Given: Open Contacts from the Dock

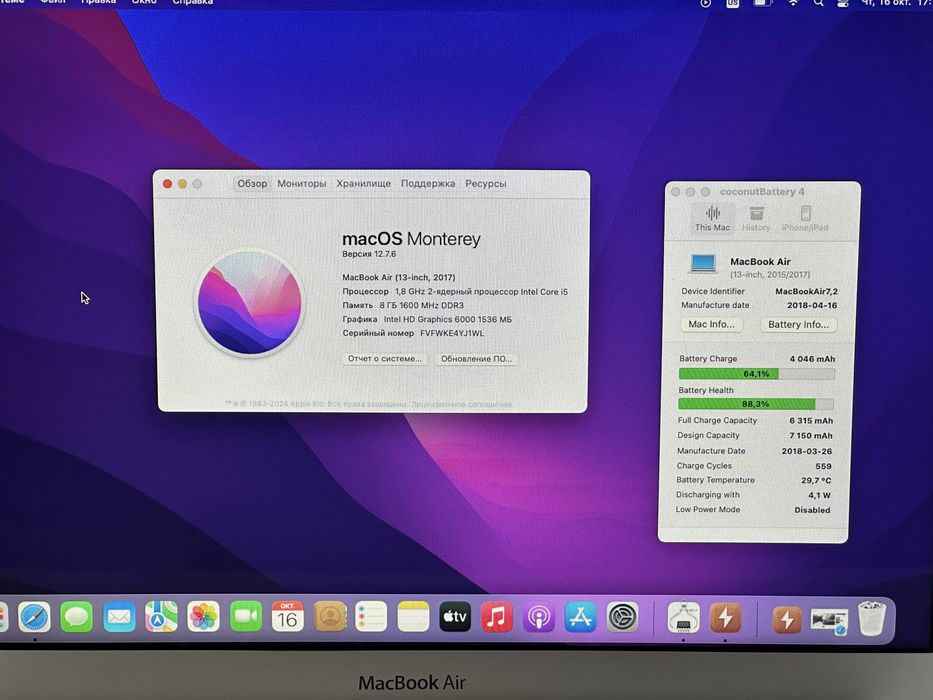Looking at the screenshot, I should pos(330,617).
